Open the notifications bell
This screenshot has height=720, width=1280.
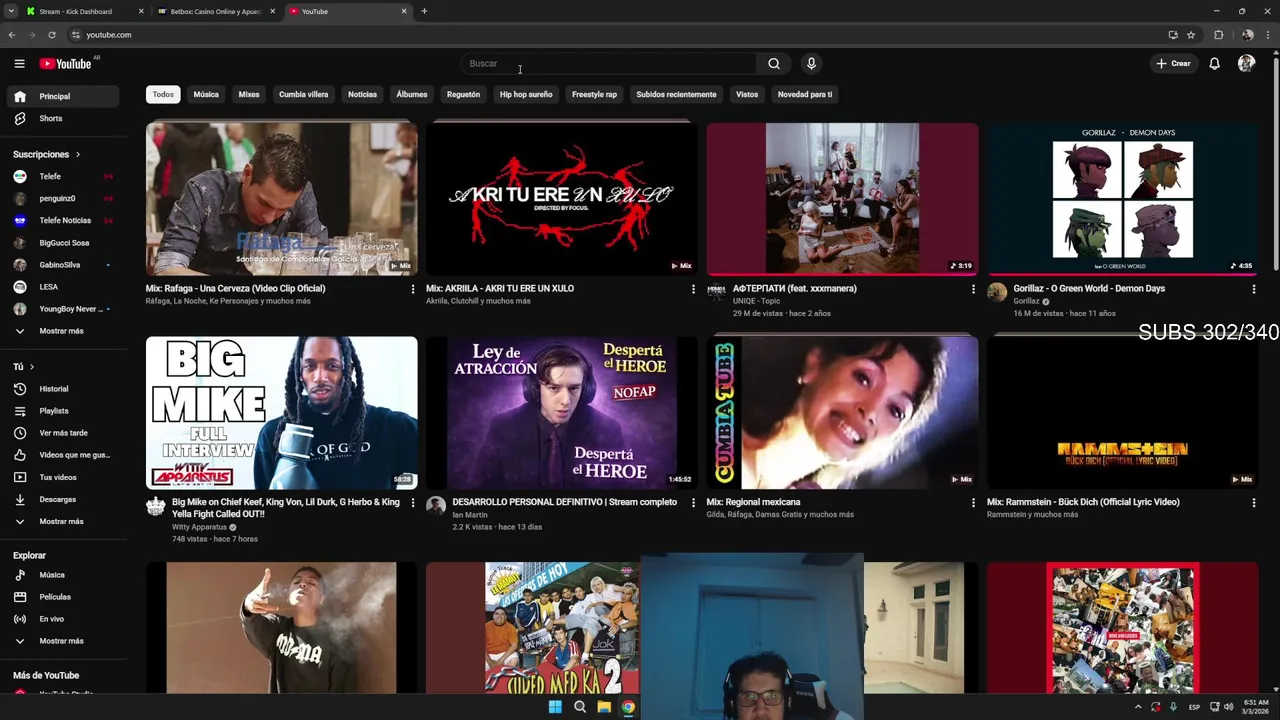point(1214,63)
